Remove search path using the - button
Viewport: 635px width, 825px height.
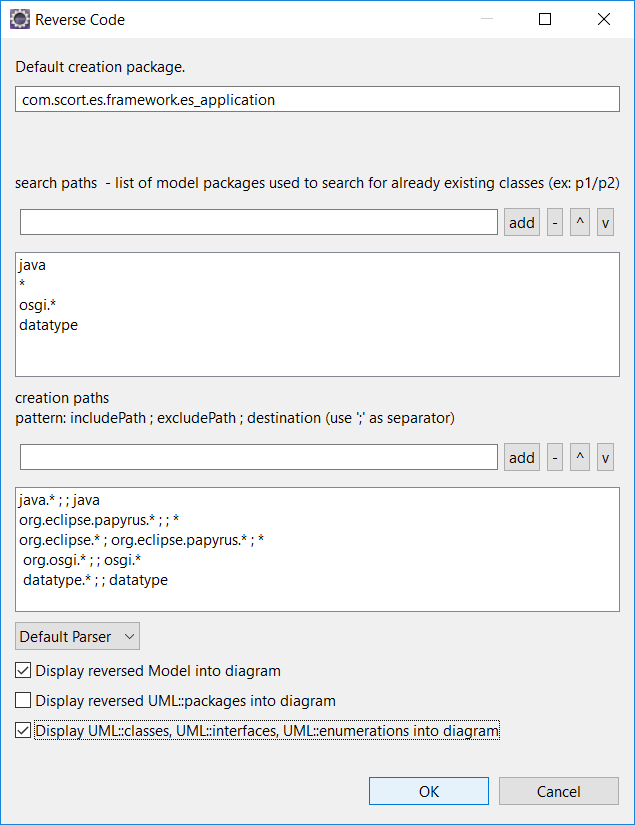[x=555, y=223]
